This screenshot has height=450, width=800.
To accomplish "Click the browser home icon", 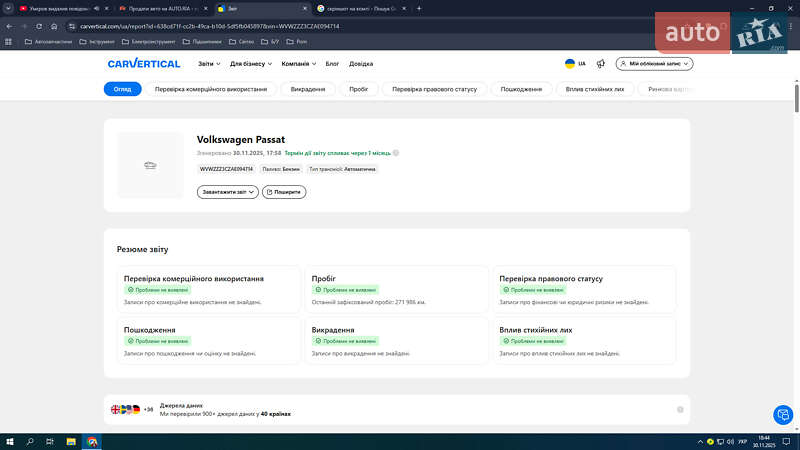I will [54, 26].
